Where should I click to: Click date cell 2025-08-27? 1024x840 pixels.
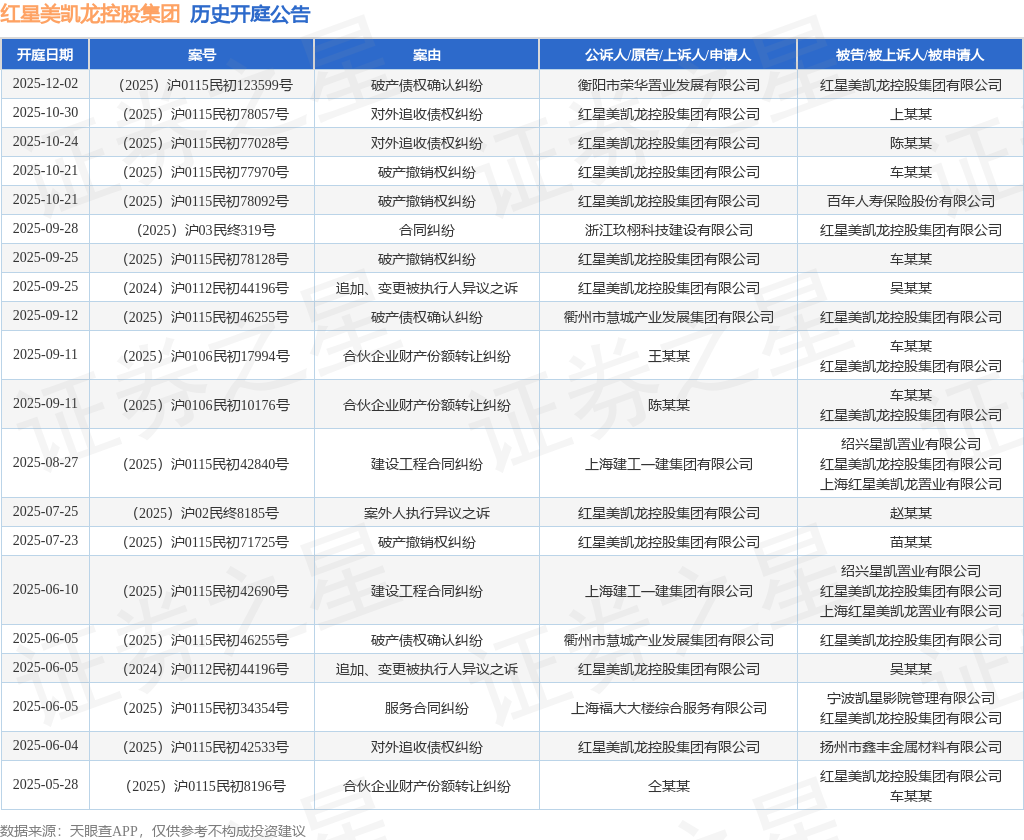click(x=45, y=462)
